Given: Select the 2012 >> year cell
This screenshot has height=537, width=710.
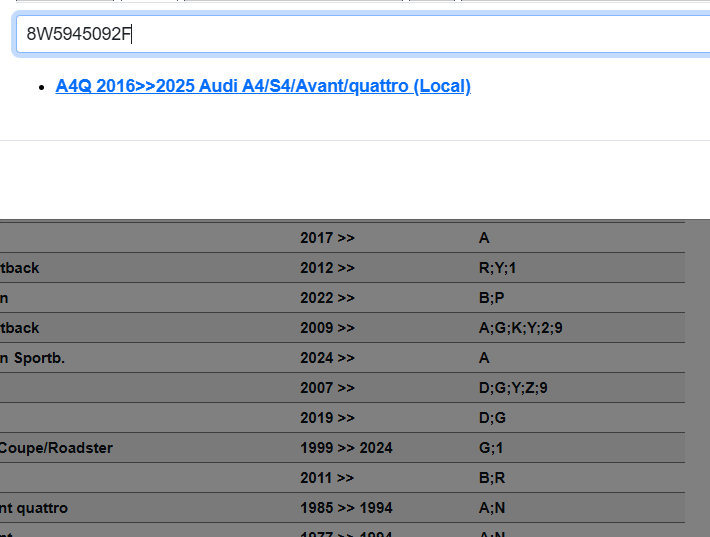Looking at the screenshot, I should [x=327, y=268].
